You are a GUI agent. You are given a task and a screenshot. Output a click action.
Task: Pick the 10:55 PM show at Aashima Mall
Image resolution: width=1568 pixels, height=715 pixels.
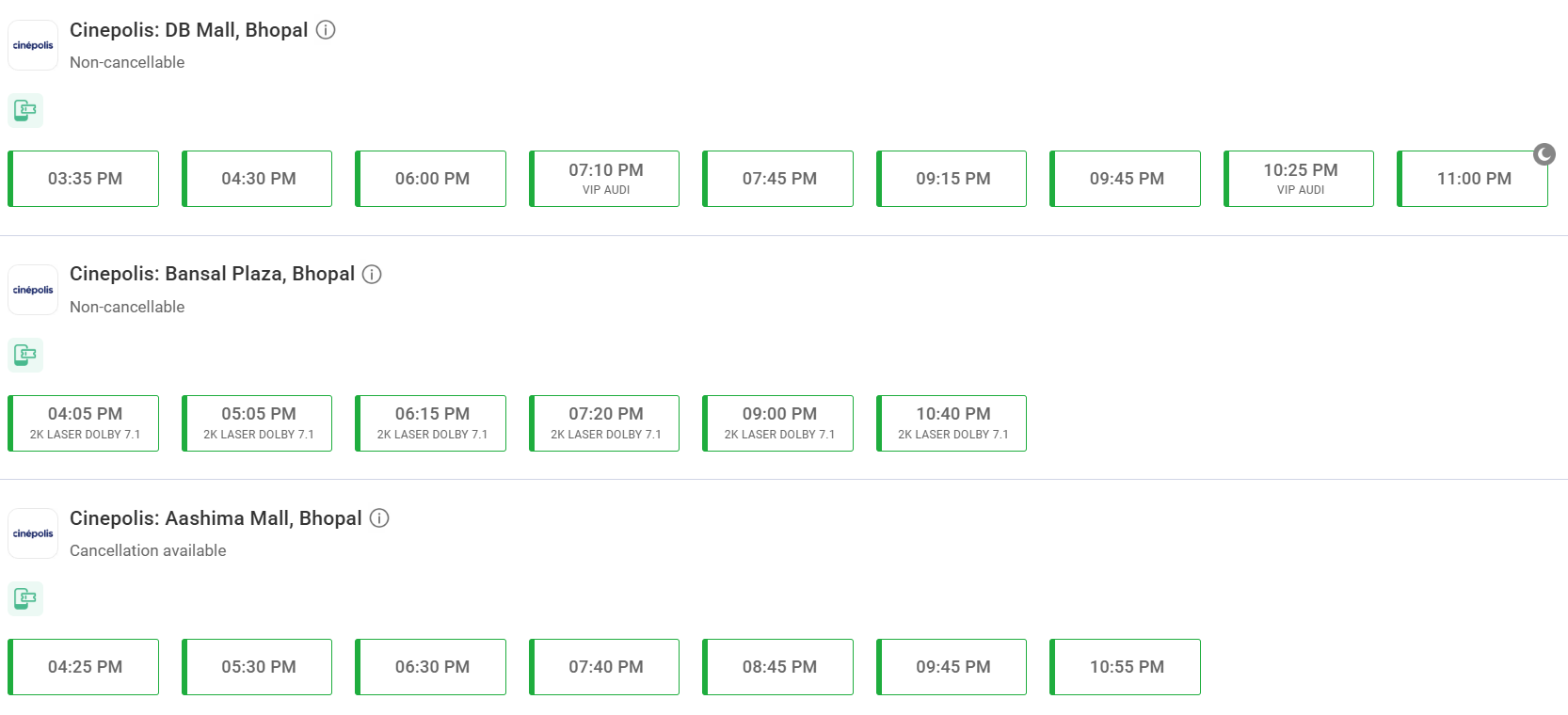point(1126,667)
